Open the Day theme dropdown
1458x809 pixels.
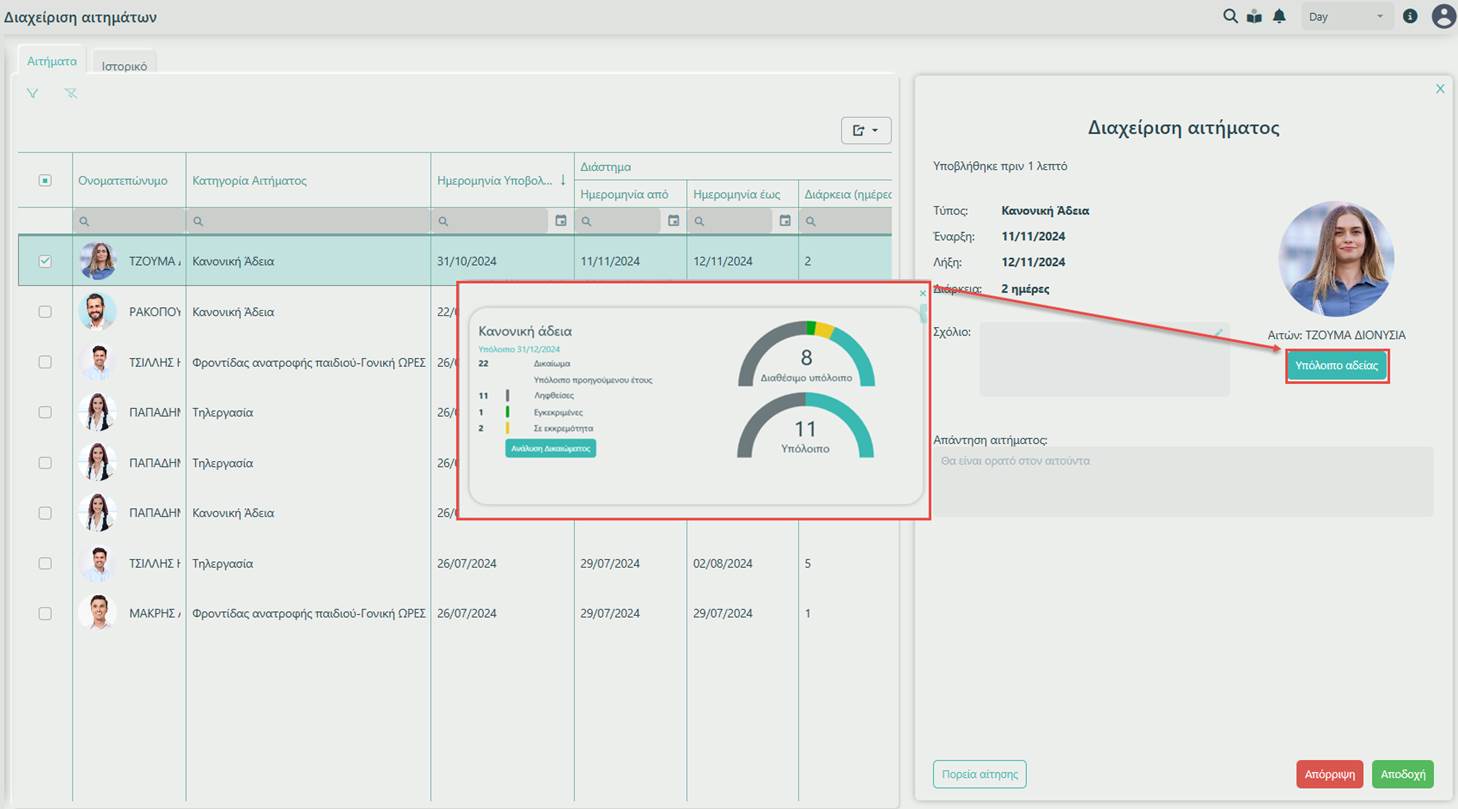click(x=1347, y=16)
